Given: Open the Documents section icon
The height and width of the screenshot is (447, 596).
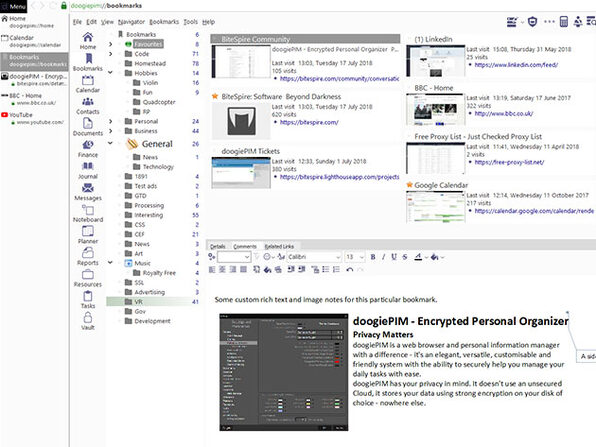Looking at the screenshot, I should tap(88, 127).
